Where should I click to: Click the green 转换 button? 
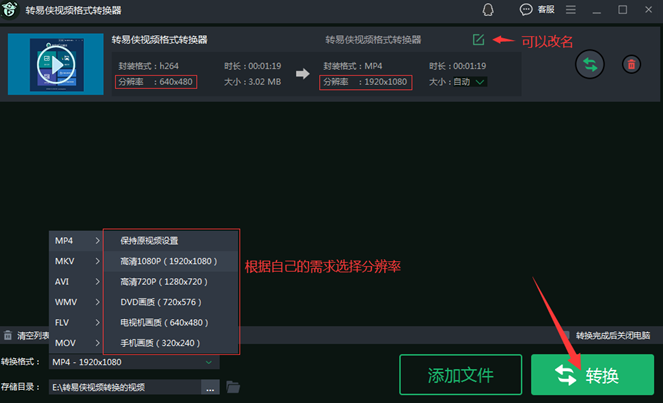tap(592, 375)
